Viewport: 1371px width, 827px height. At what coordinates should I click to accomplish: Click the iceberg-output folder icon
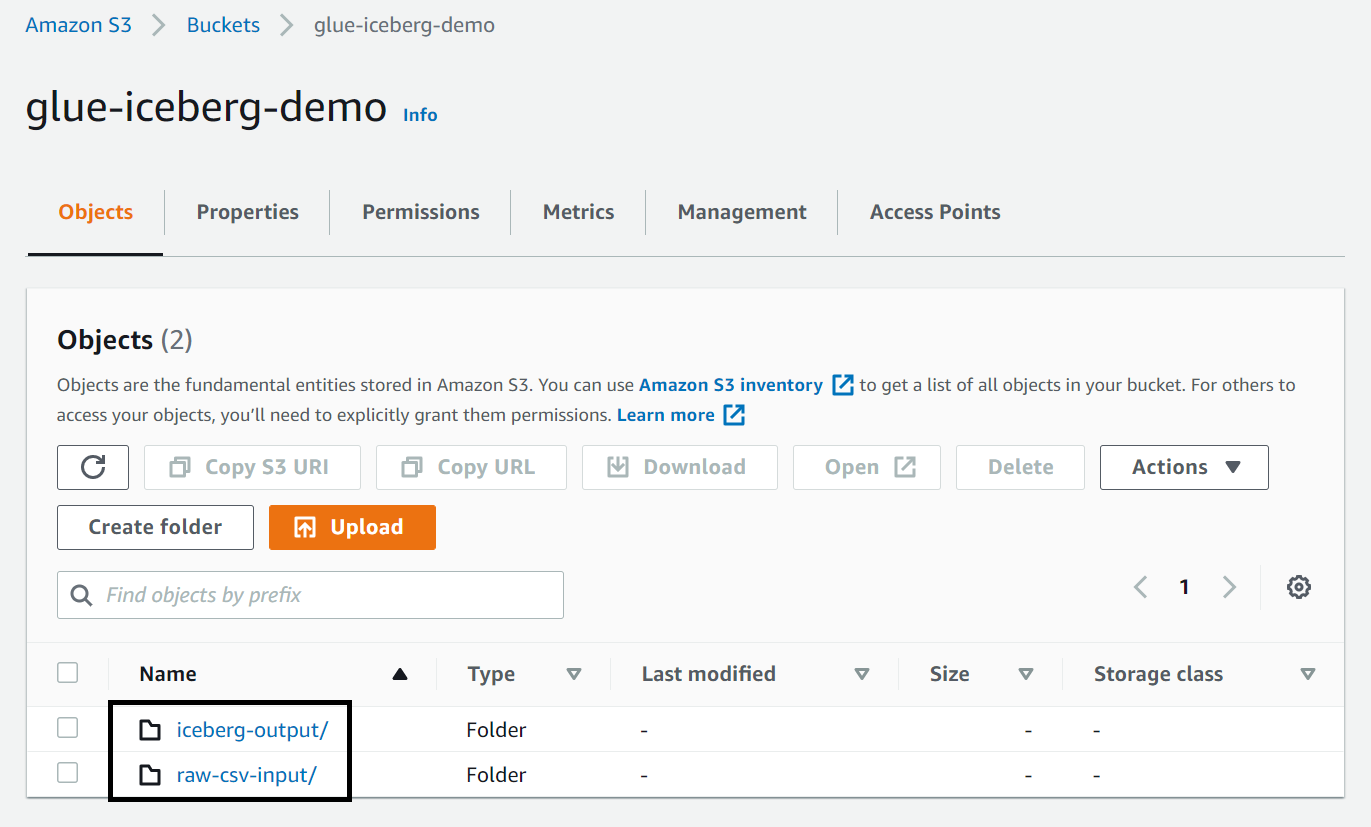(150, 730)
